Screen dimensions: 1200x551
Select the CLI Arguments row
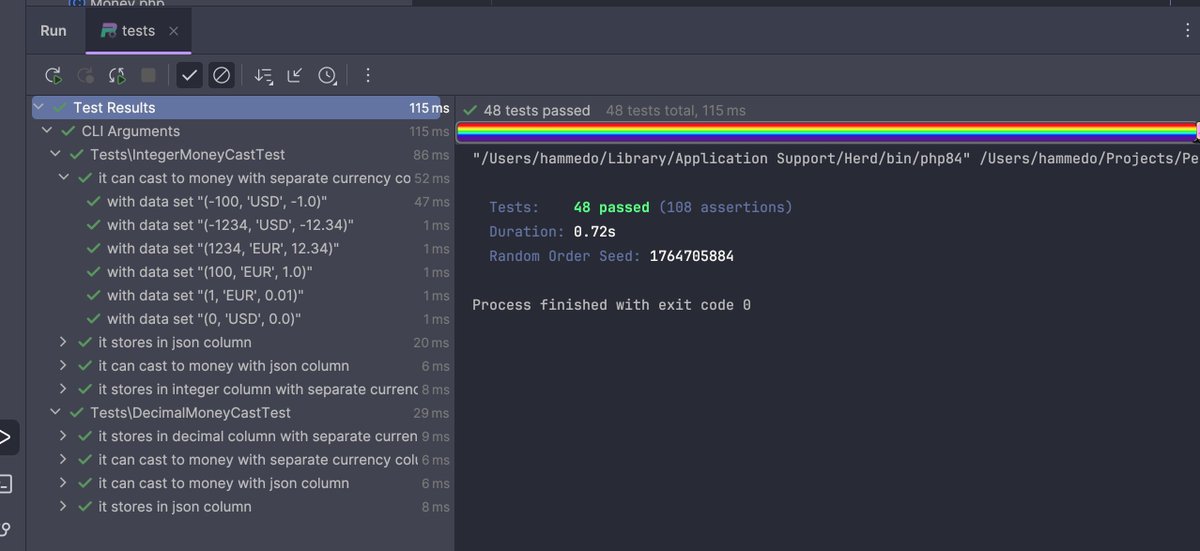tap(243, 131)
